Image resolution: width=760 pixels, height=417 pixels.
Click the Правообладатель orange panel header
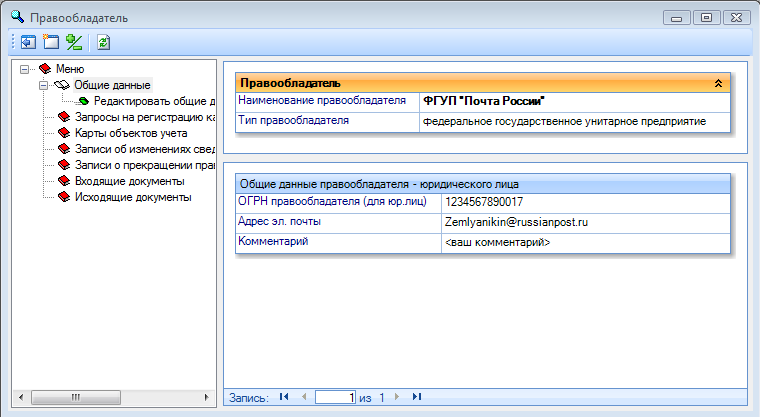pyautogui.click(x=483, y=83)
